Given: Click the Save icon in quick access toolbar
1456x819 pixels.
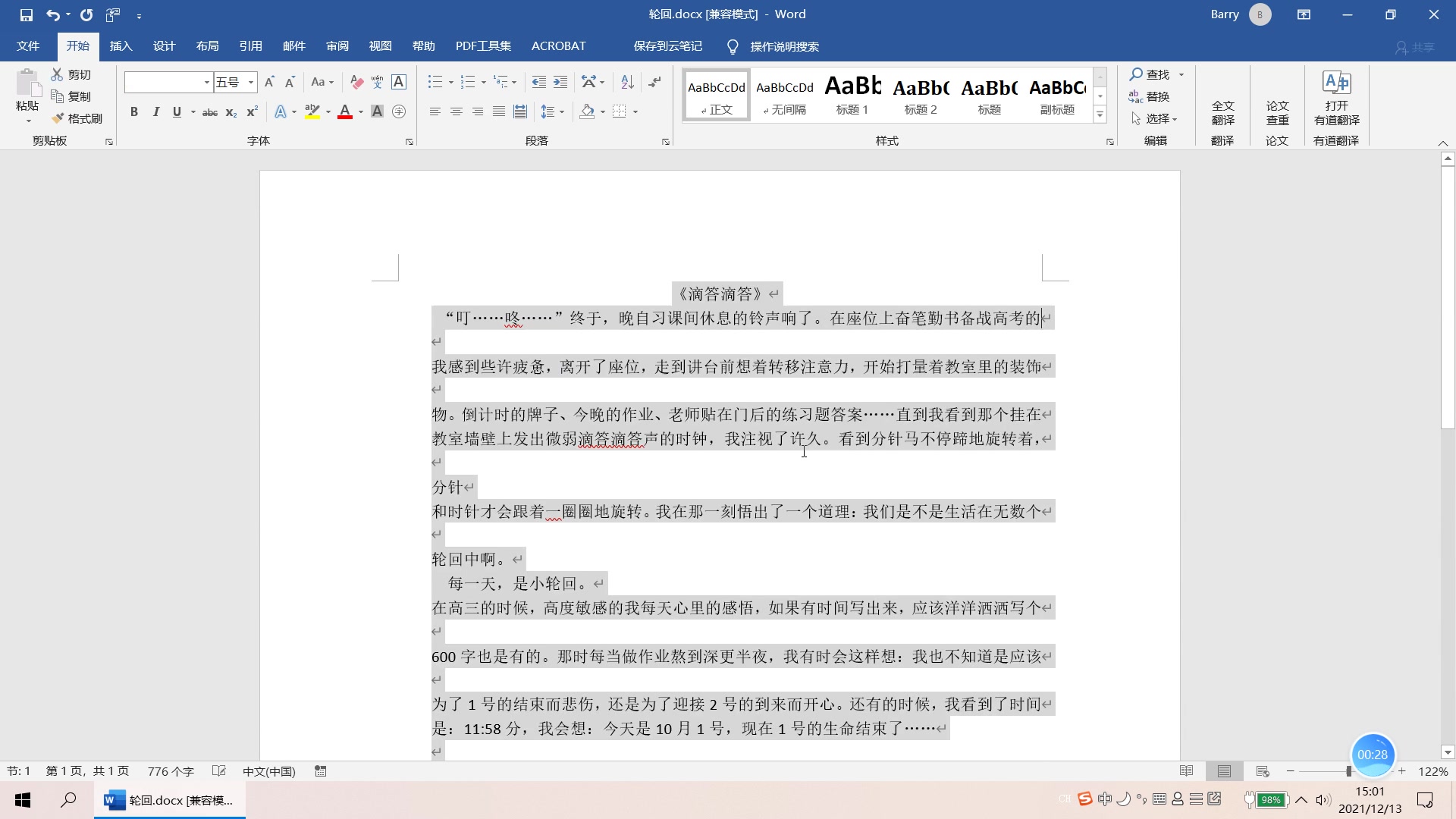Looking at the screenshot, I should point(27,14).
